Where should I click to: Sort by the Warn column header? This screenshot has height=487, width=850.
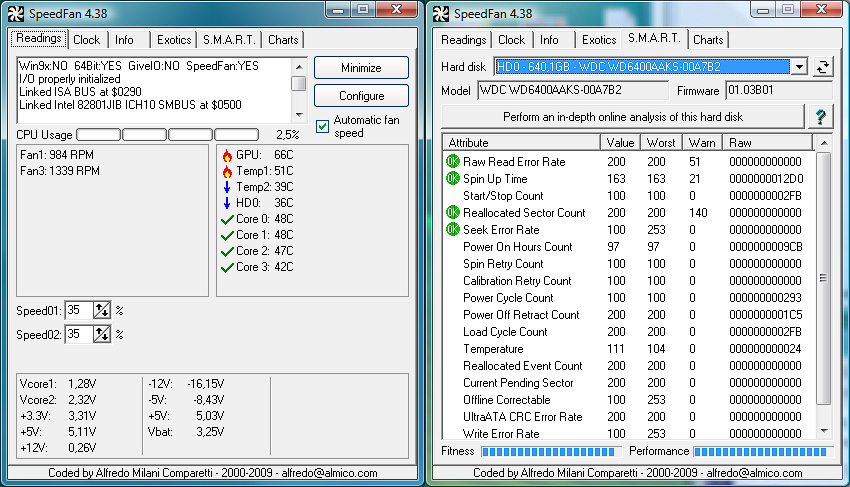click(x=702, y=143)
